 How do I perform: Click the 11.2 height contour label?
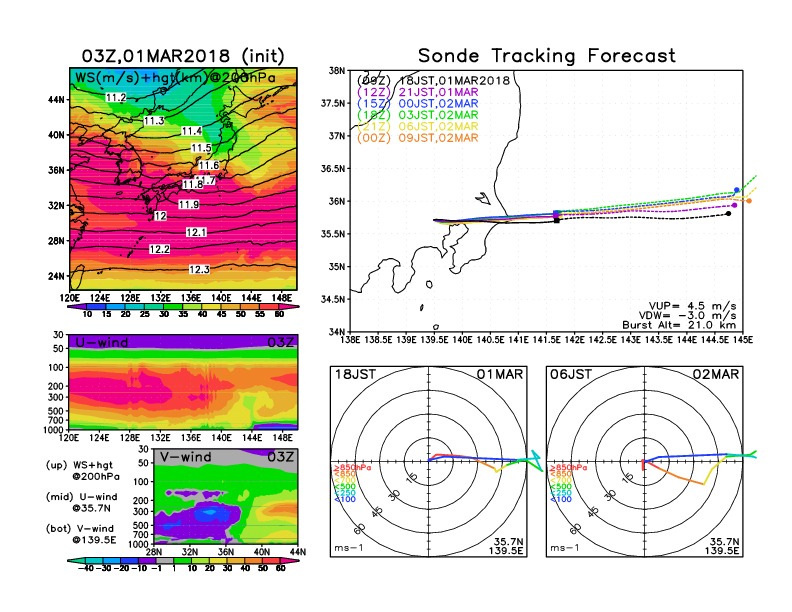coord(116,97)
